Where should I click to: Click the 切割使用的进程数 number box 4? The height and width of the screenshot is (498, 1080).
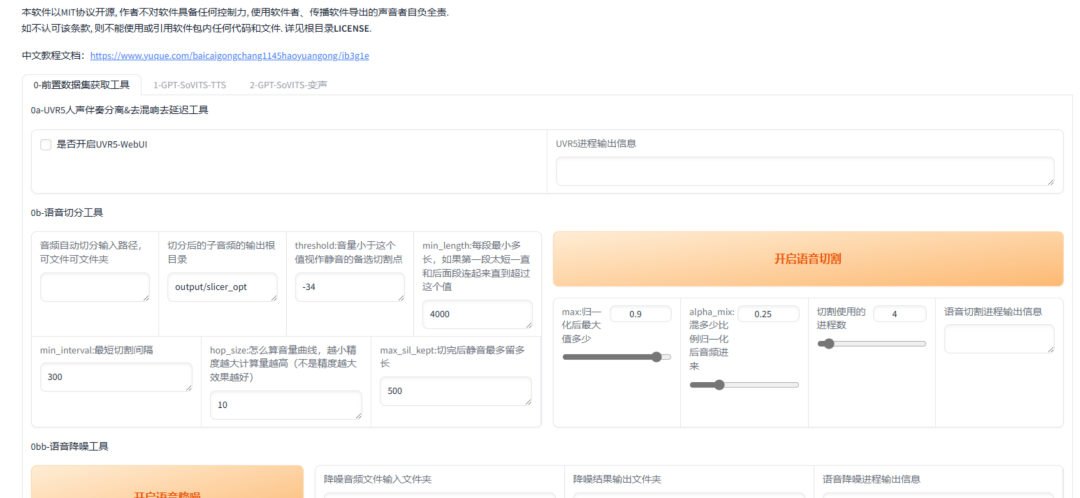pos(900,314)
